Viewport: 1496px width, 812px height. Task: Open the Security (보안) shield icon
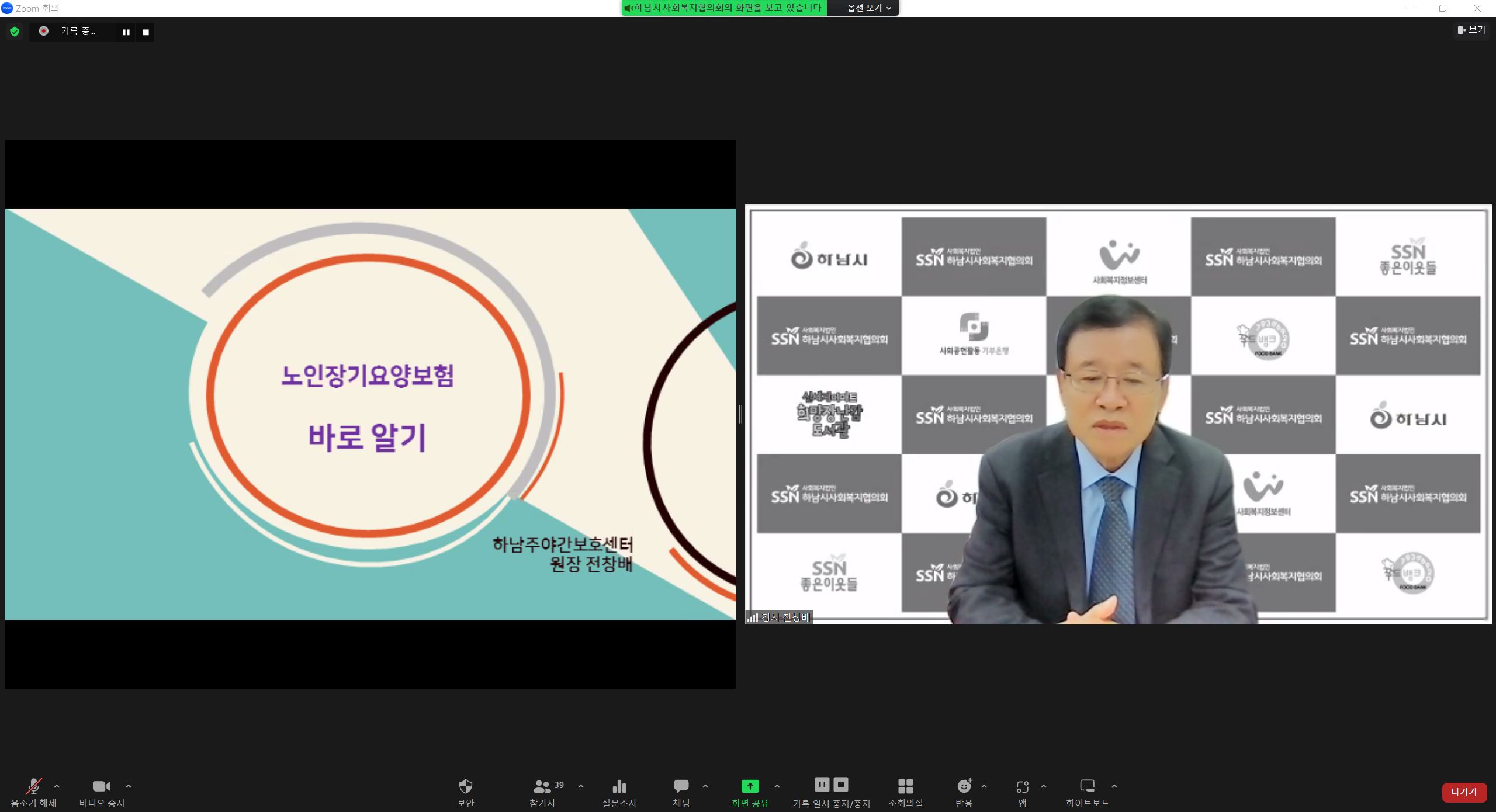pos(465,786)
